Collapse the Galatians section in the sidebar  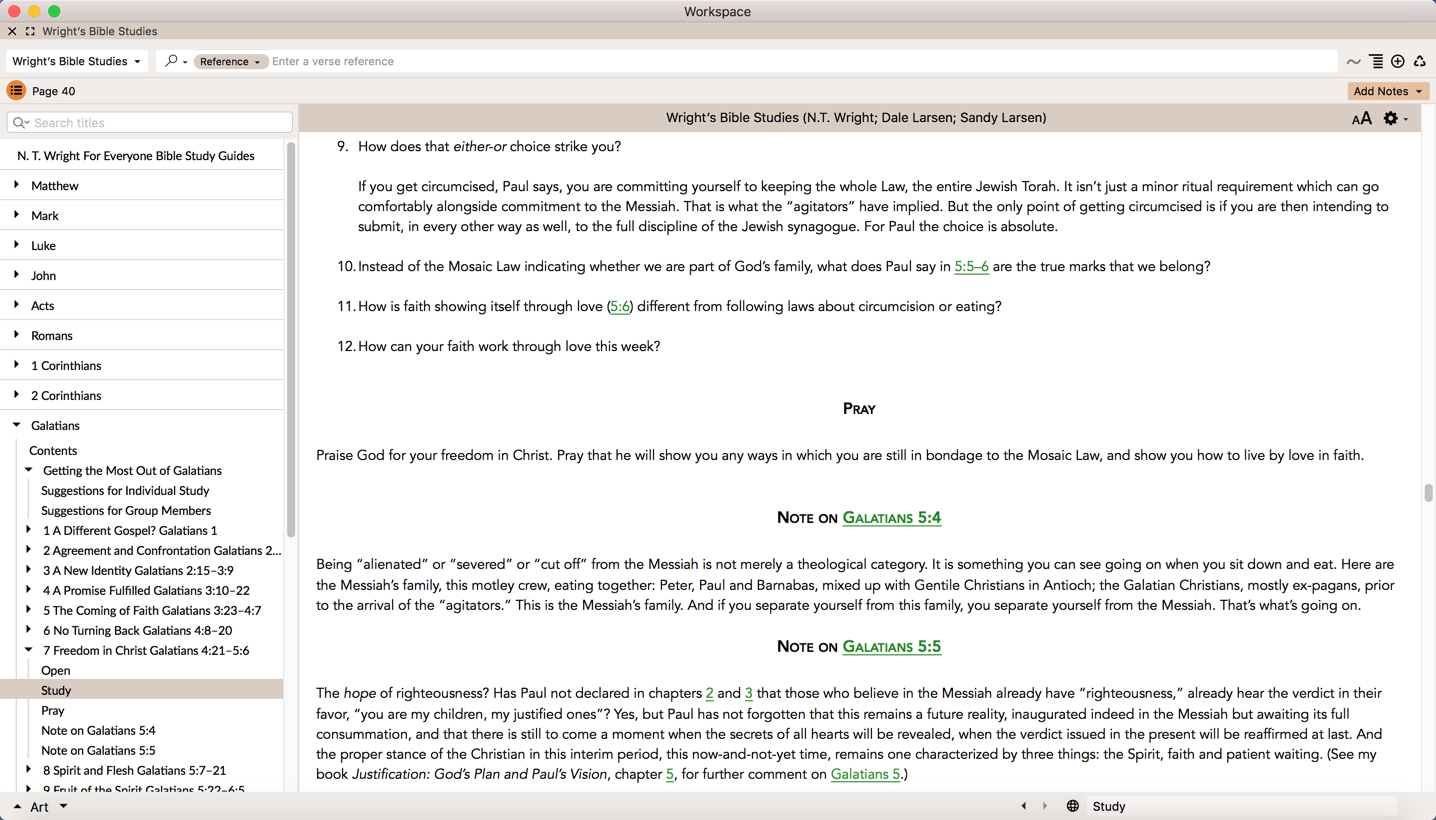[17, 425]
